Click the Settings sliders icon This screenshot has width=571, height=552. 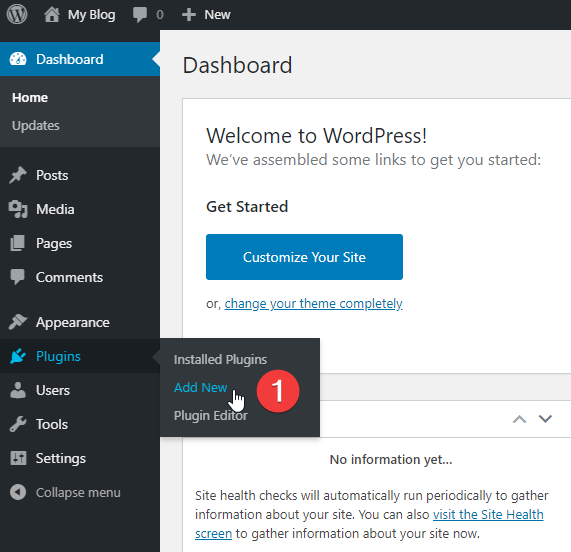coord(18,458)
